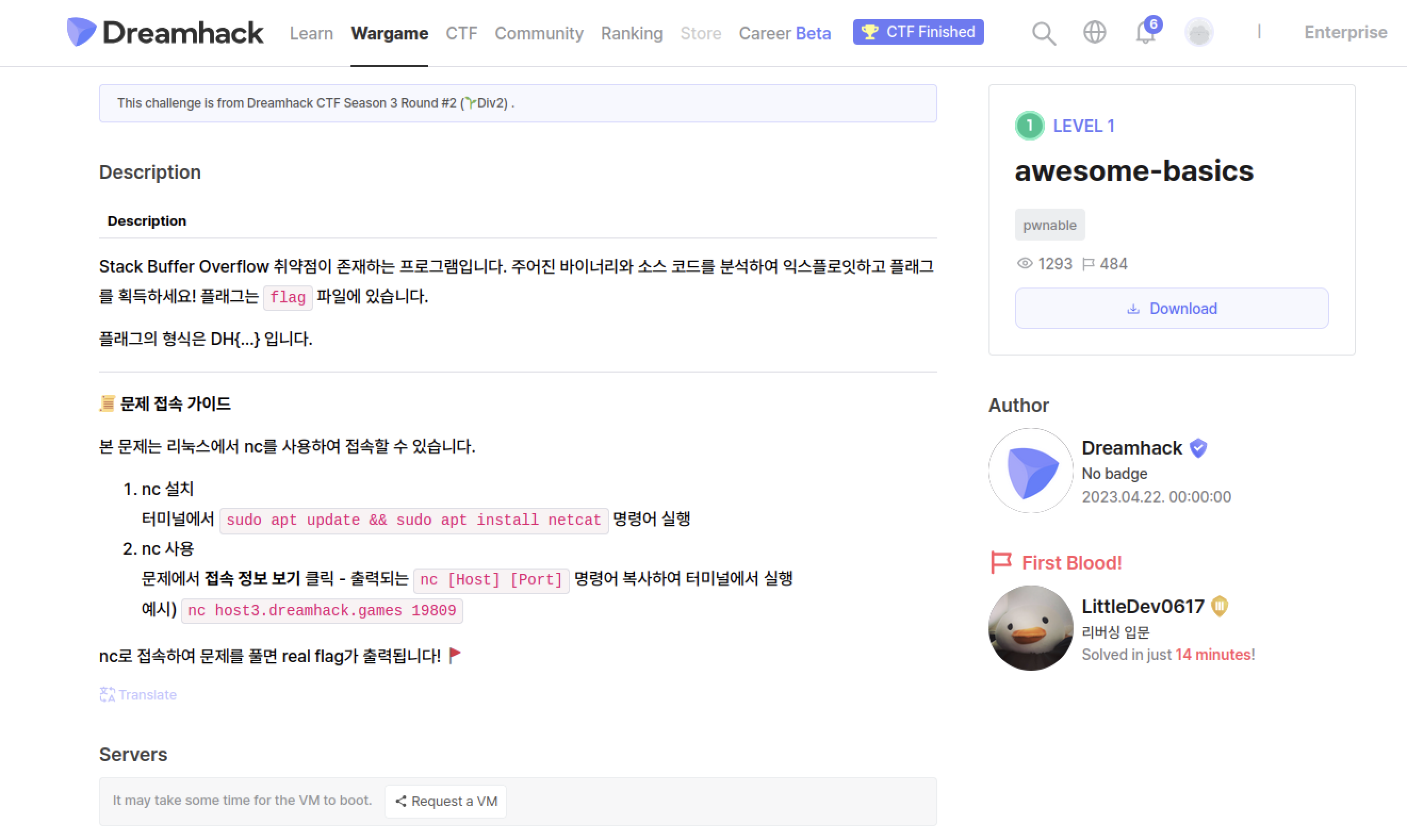Click the 'nc host3.dreamhack.games 19809' code
The image size is (1407, 840).
322,610
